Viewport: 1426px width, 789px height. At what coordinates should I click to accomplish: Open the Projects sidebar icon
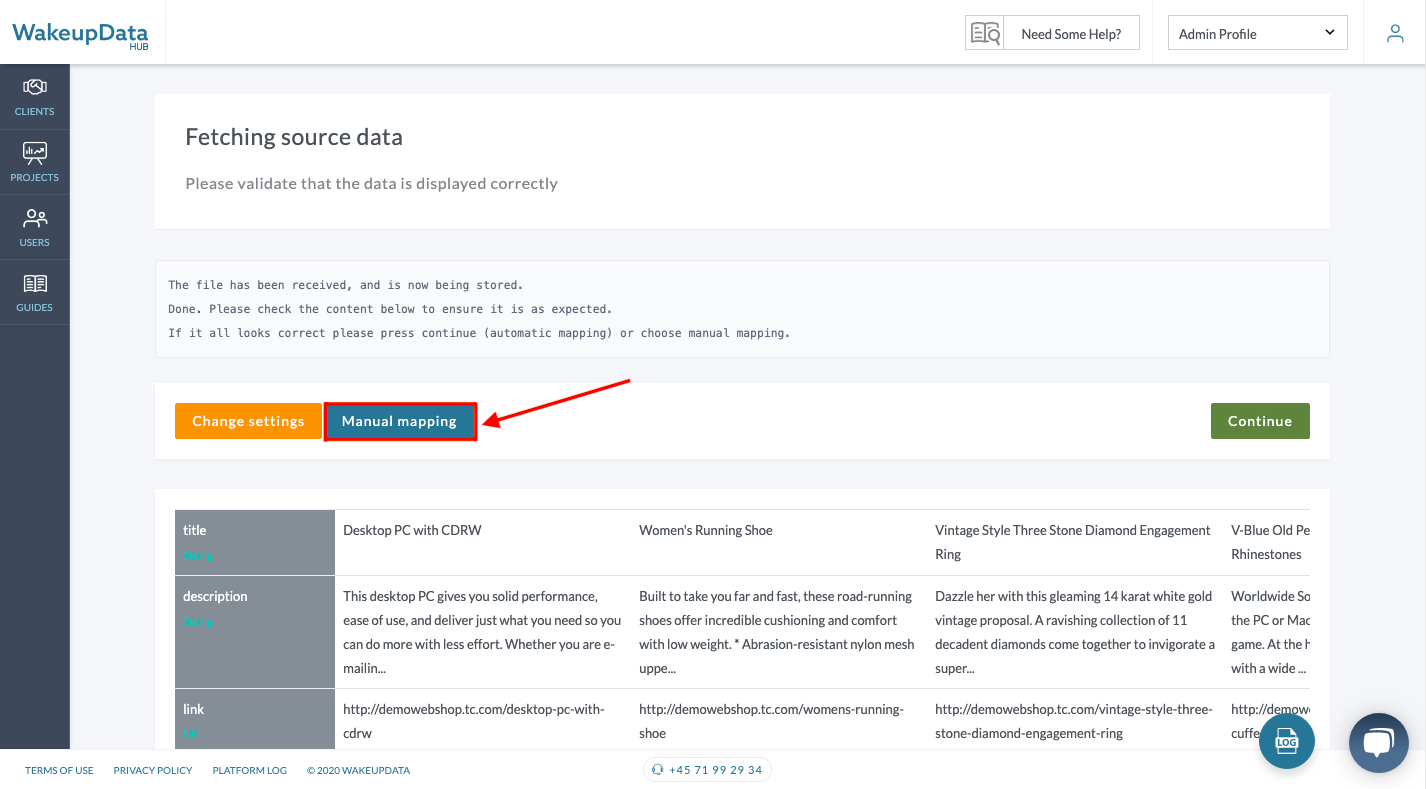(x=34, y=153)
